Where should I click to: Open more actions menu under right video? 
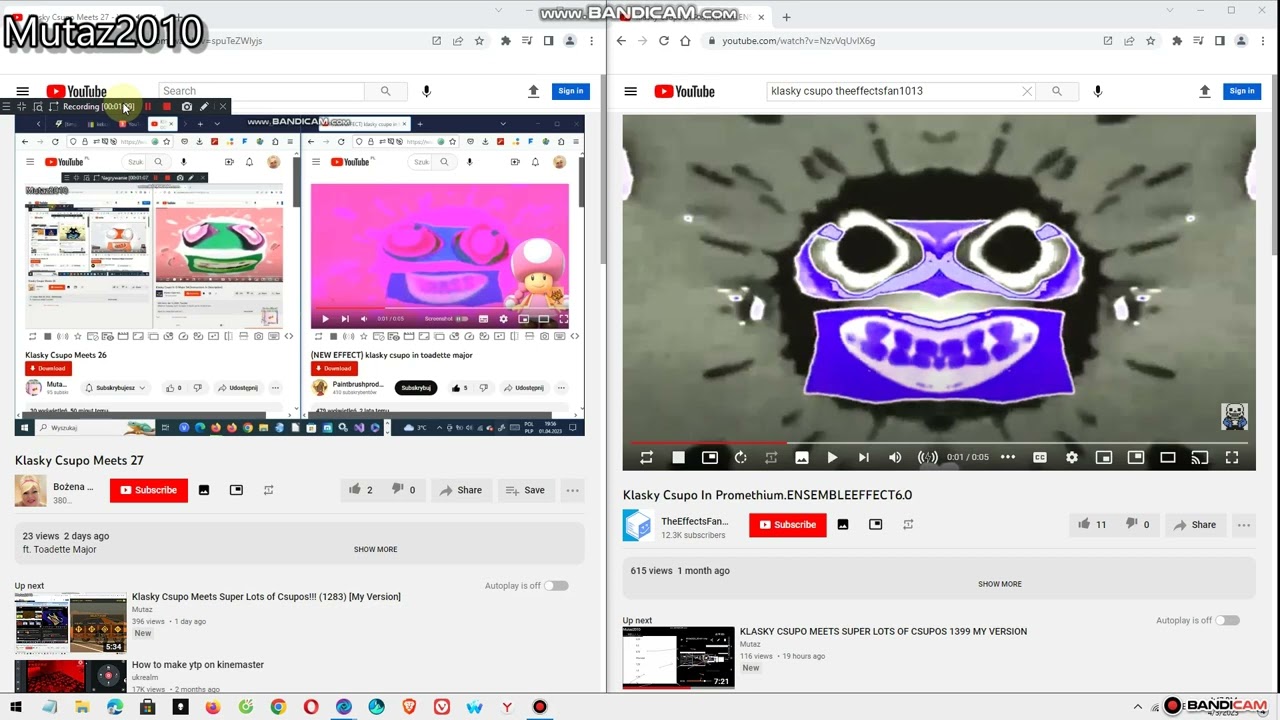point(1244,524)
